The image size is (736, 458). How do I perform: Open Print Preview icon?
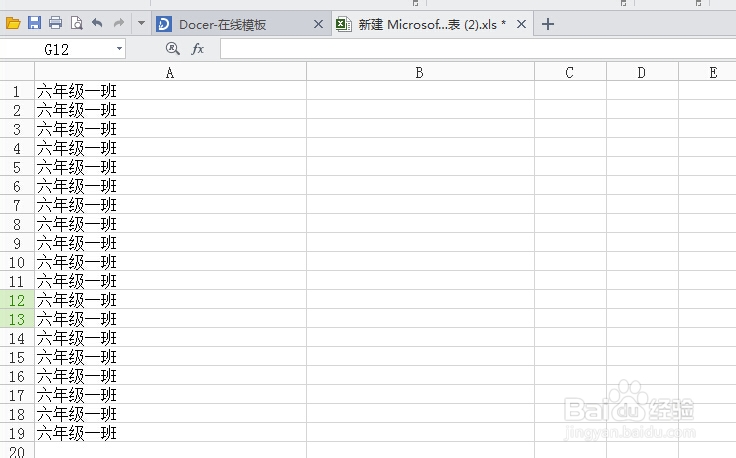point(77,23)
